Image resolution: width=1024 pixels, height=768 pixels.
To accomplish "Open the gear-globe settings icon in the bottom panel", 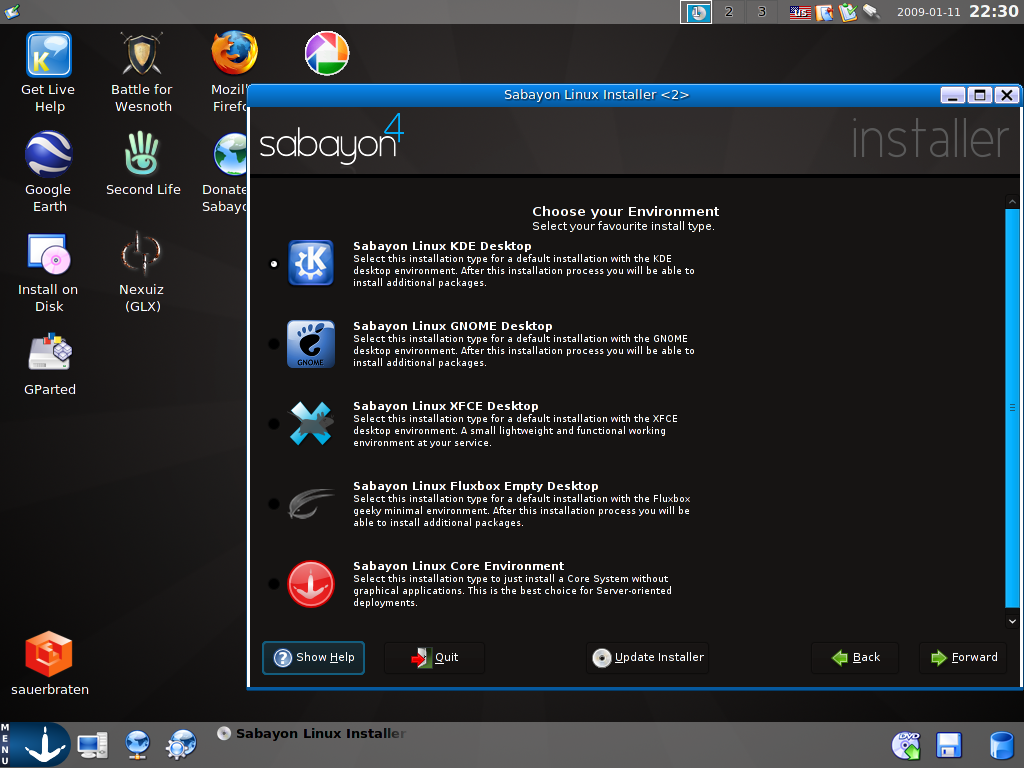I will pyautogui.click(x=182, y=744).
